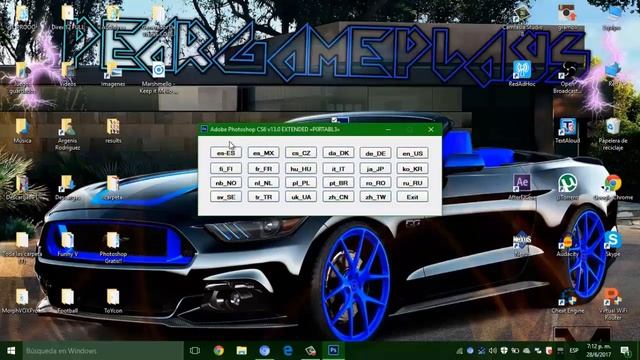Select the Cheat Engine desktop shortcut
Image resolution: width=640 pixels, height=360 pixels.
567,301
